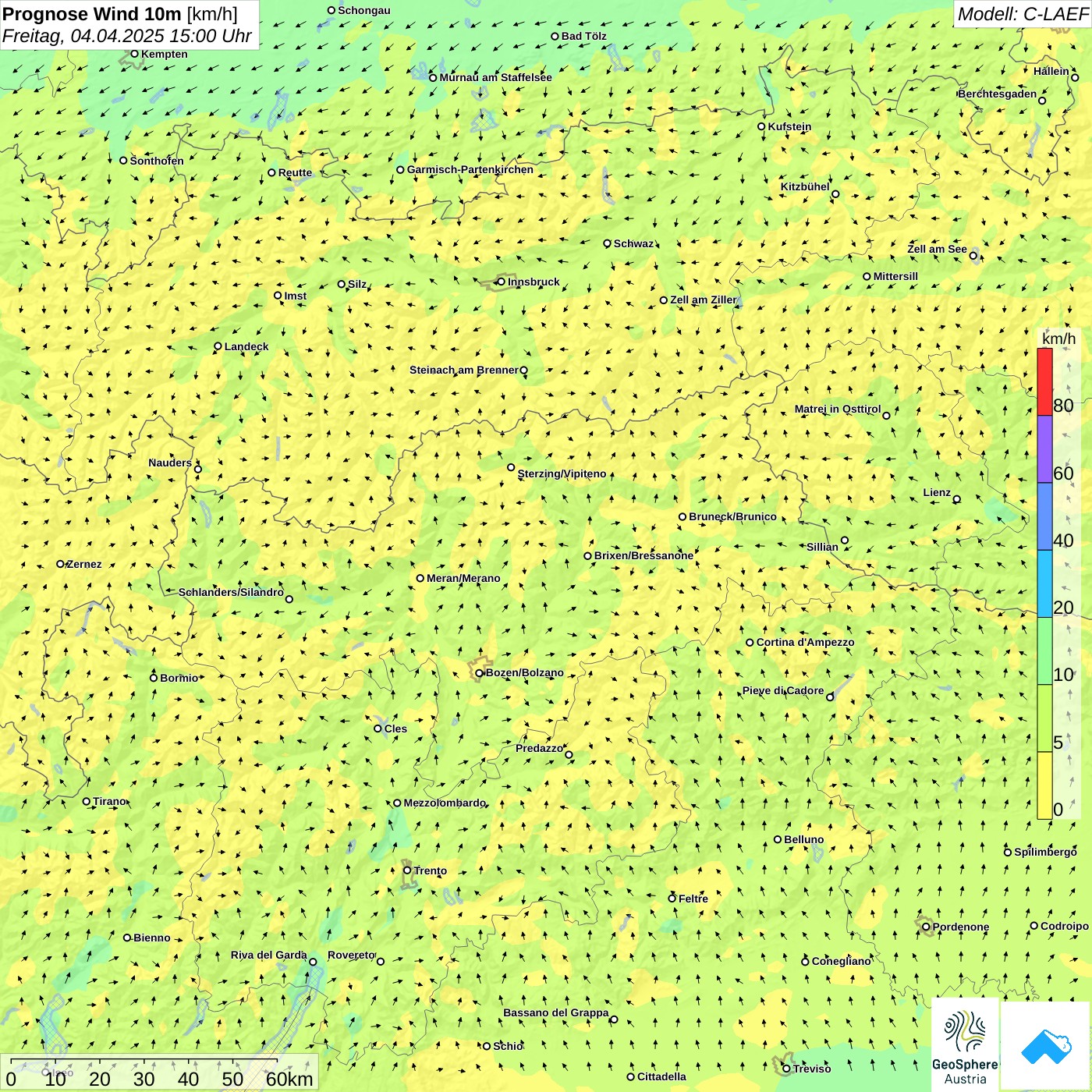Click the Tirano city marker
The height and width of the screenshot is (1092, 1092).
click(87, 801)
